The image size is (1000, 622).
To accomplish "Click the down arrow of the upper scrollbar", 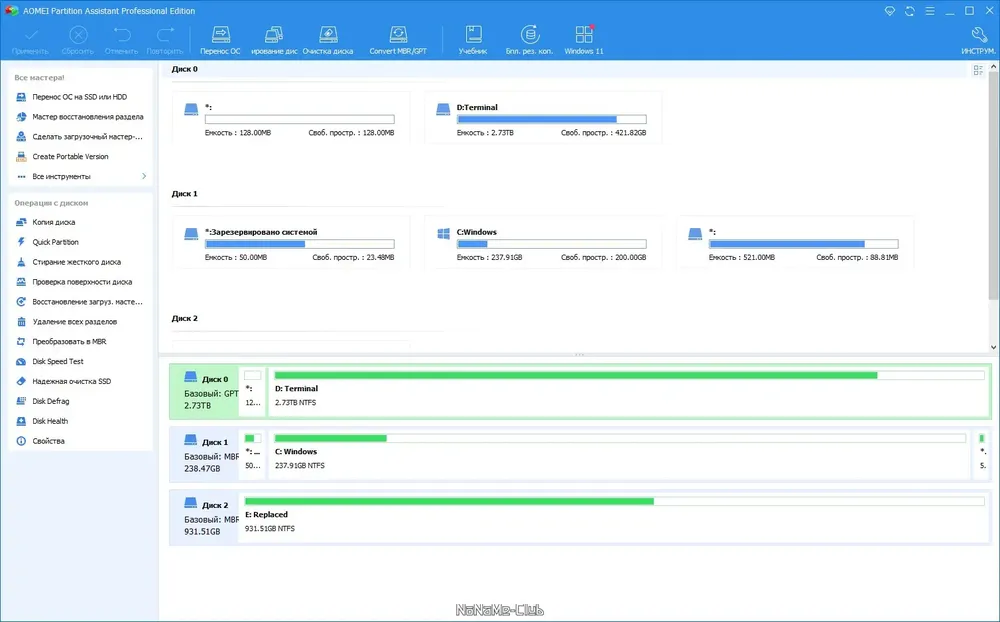I will [994, 347].
